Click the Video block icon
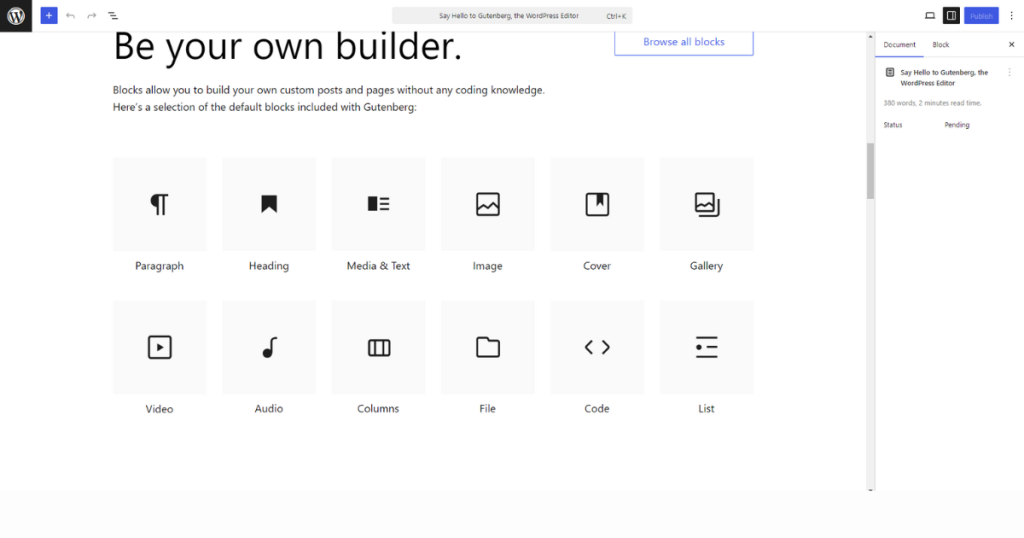Image resolution: width=1024 pixels, height=538 pixels. pos(159,347)
